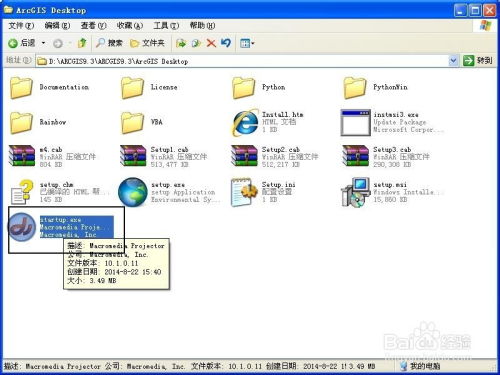Select the Rainbow folder icon
The height and width of the screenshot is (375, 500).
21,123
